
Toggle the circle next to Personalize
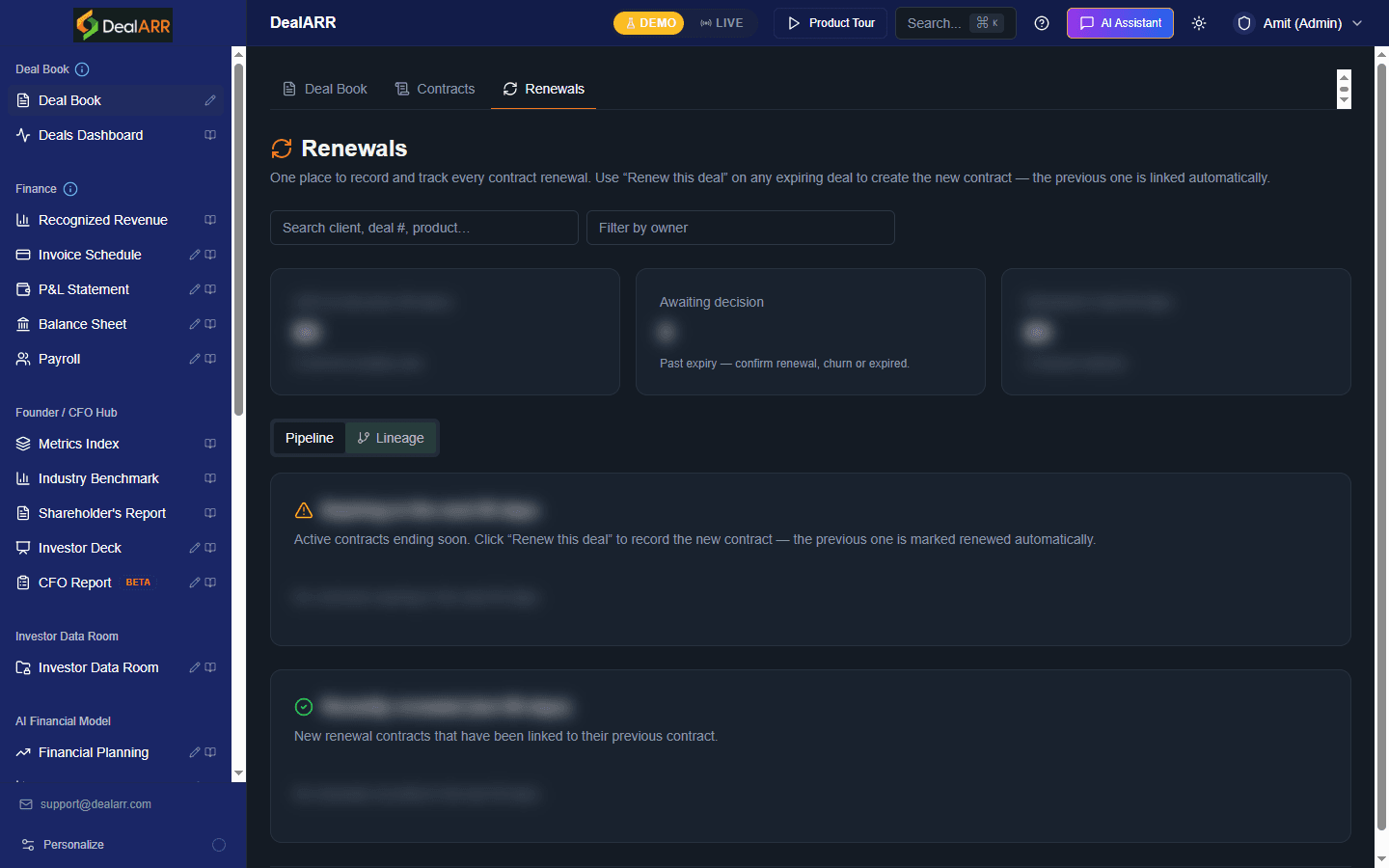219,845
